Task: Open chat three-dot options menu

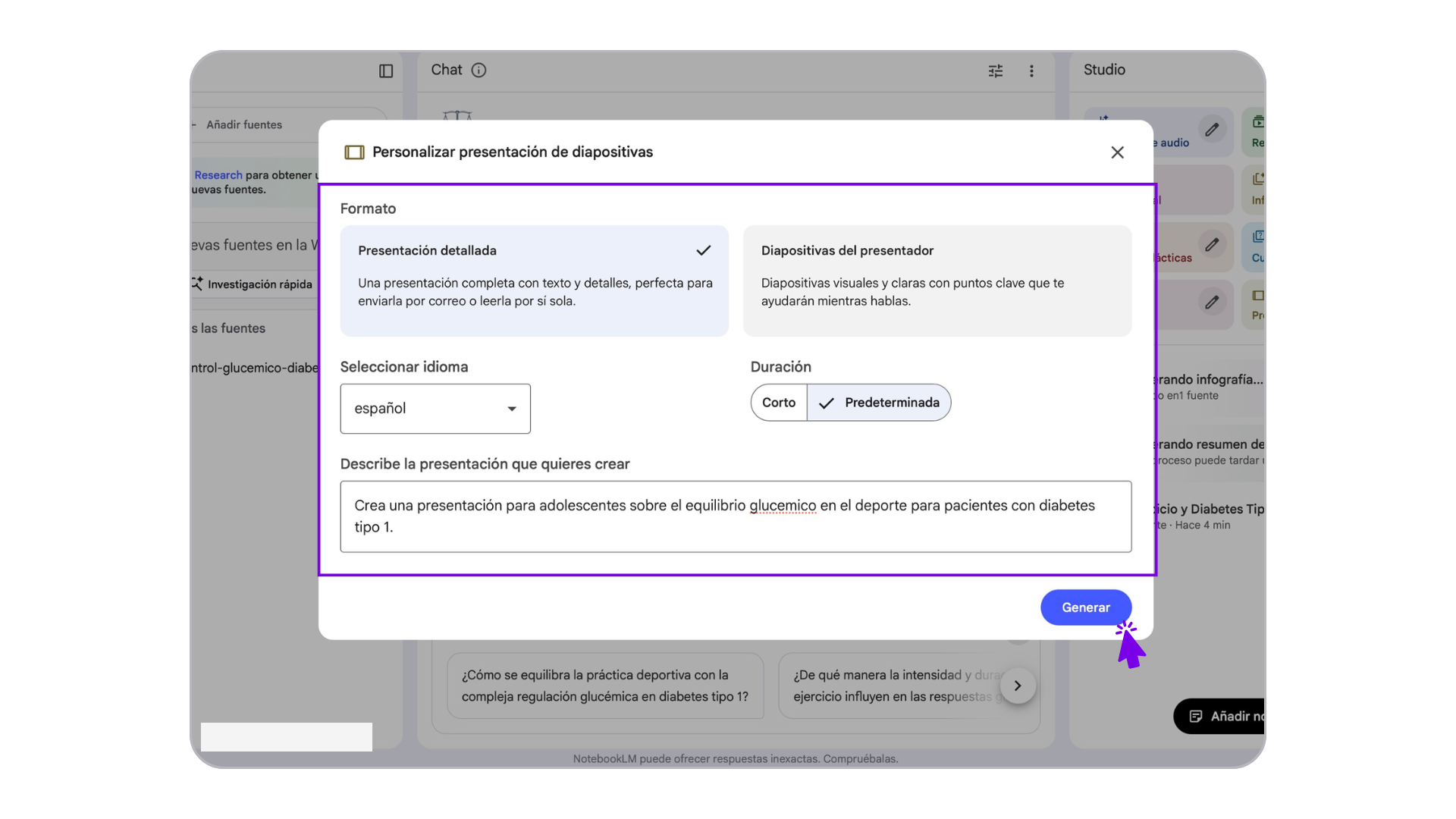Action: tap(1031, 71)
